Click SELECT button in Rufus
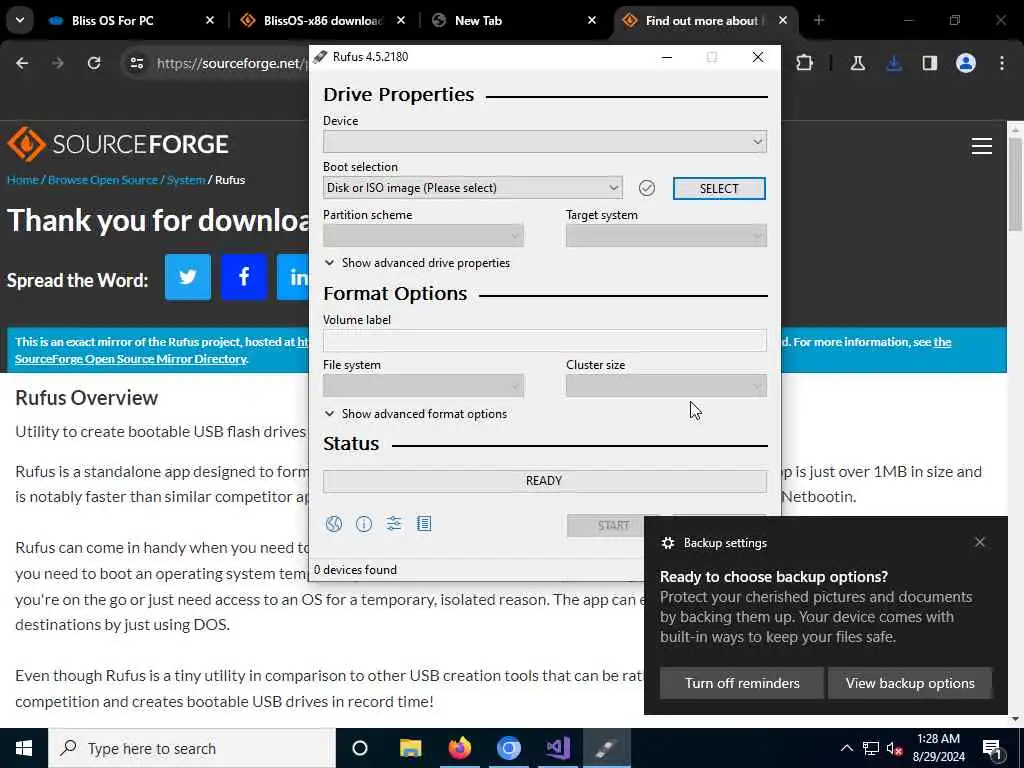 (x=719, y=189)
